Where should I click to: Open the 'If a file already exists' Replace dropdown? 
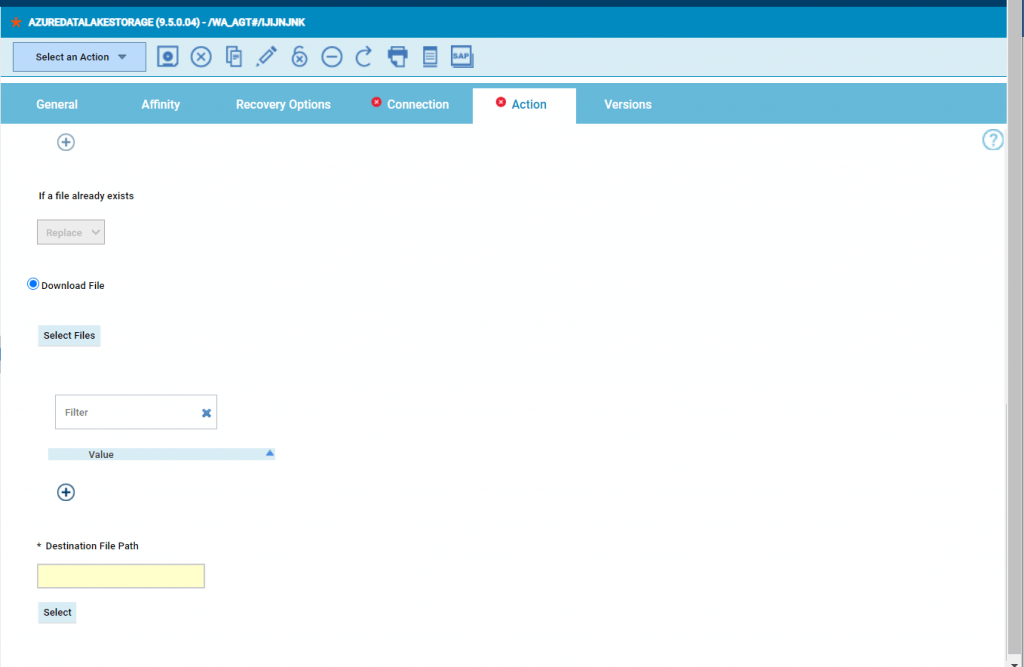click(70, 231)
